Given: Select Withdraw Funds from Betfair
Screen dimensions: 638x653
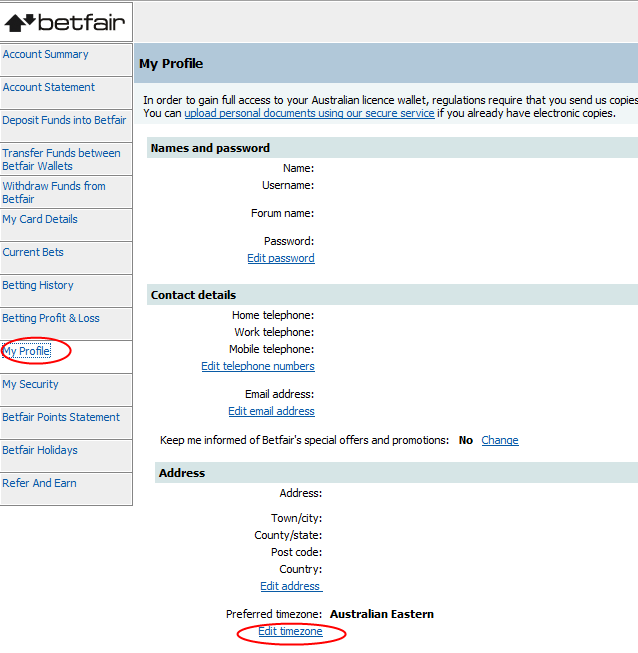Looking at the screenshot, I should [x=54, y=192].
